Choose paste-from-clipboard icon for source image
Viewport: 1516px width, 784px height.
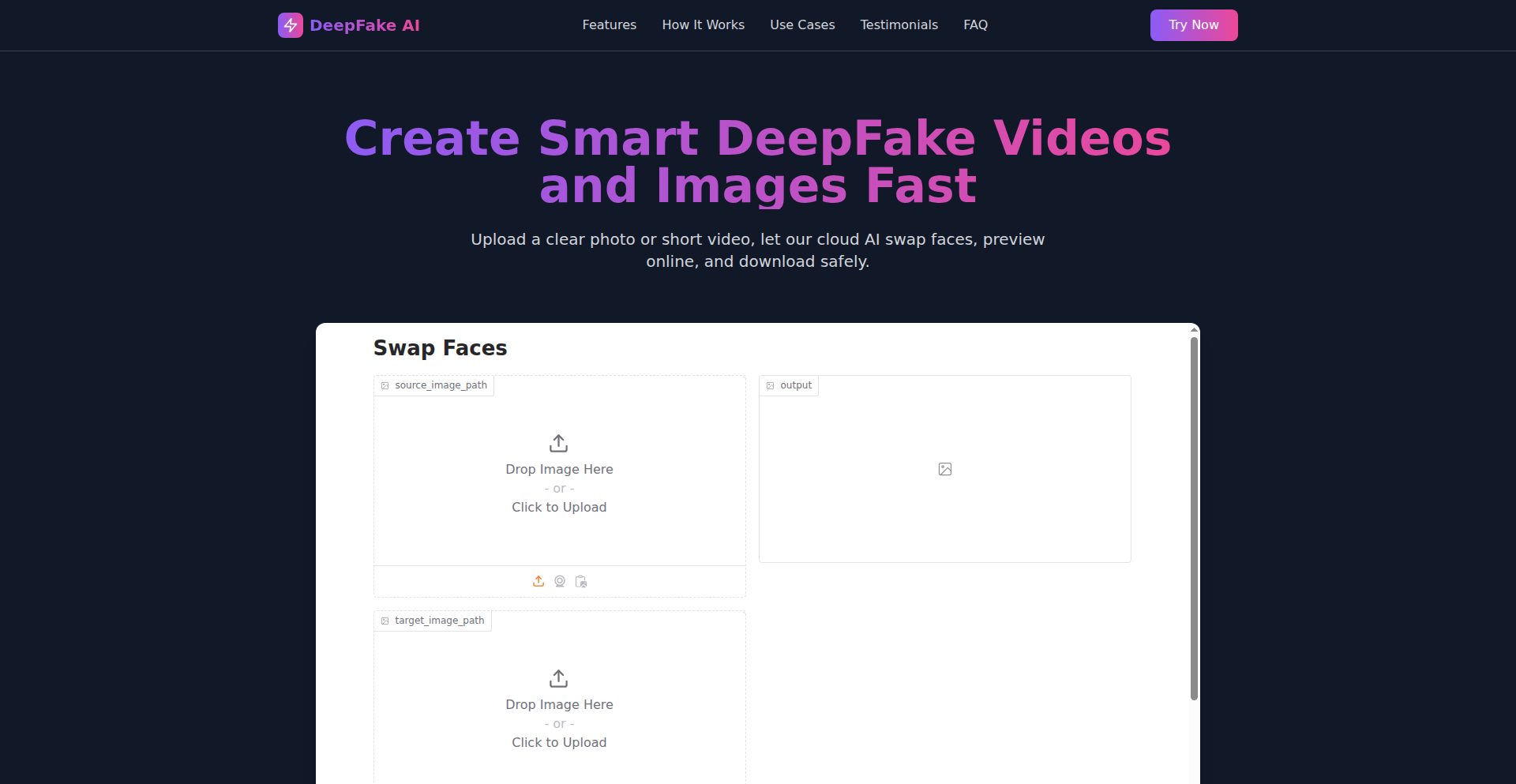[581, 581]
